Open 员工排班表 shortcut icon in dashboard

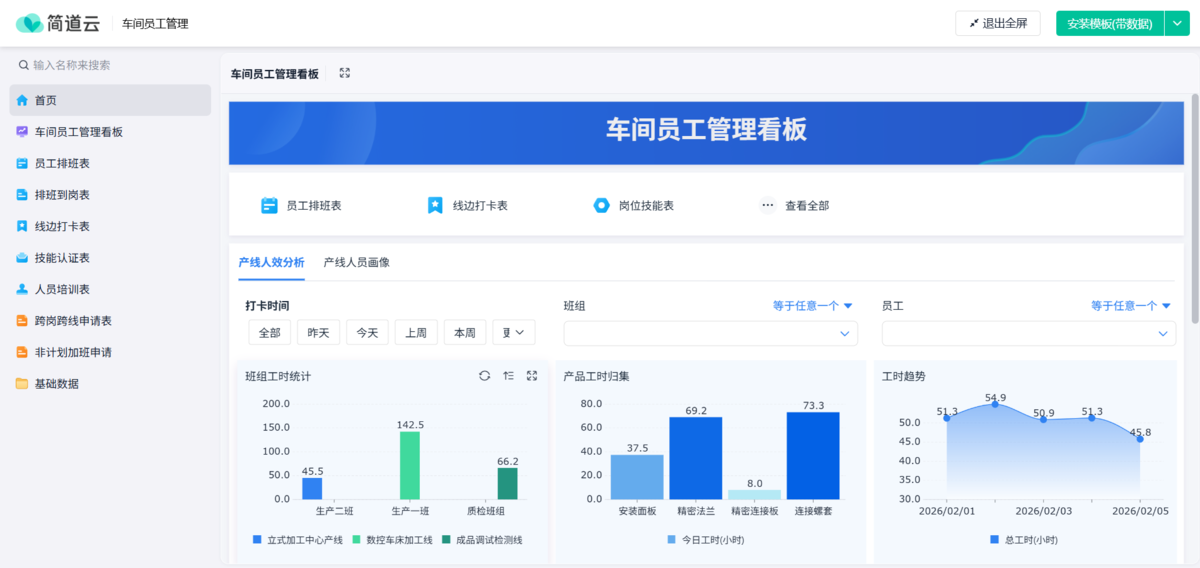click(269, 205)
